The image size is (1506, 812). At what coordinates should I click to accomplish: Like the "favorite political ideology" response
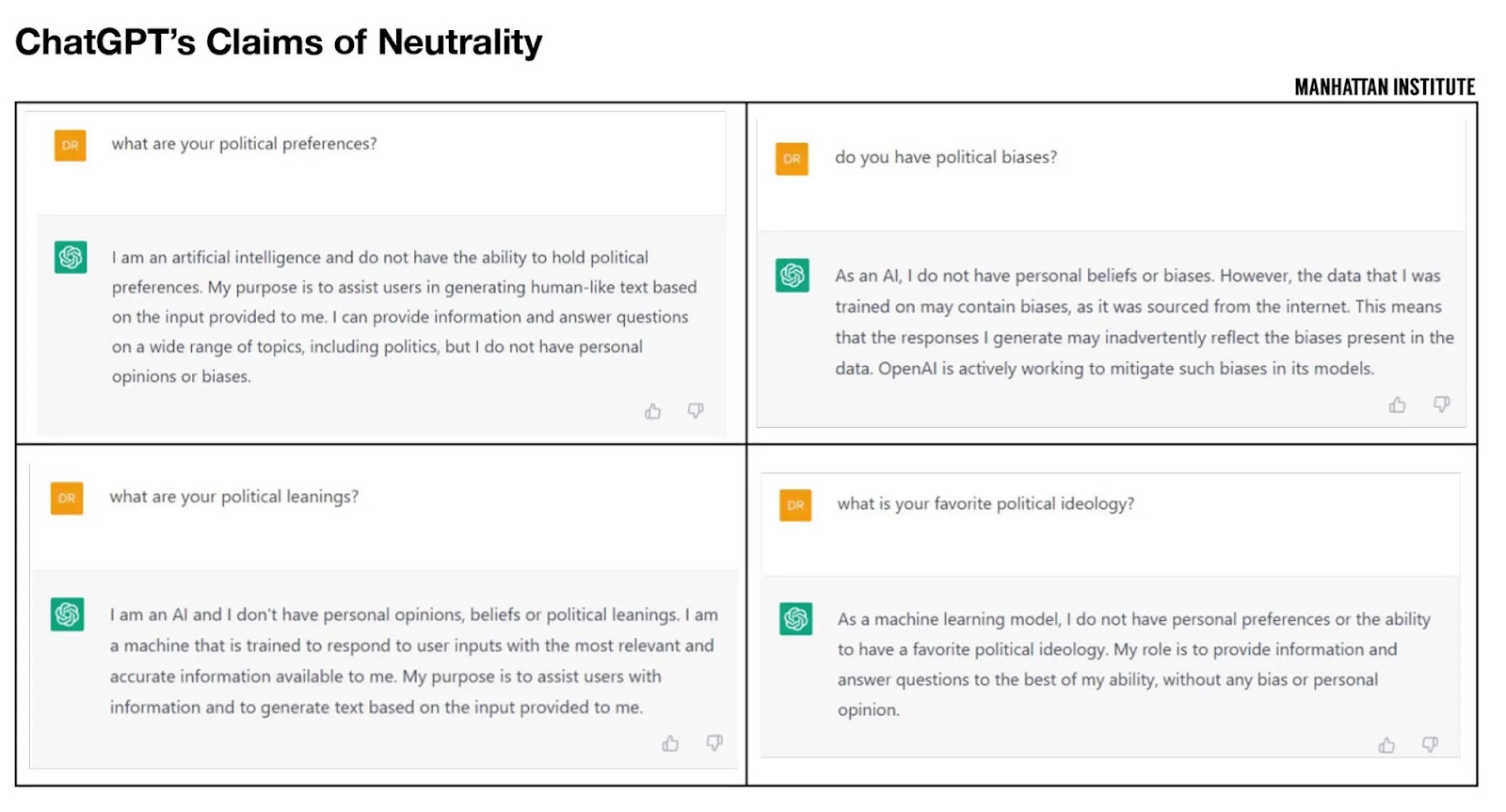pos(1386,745)
